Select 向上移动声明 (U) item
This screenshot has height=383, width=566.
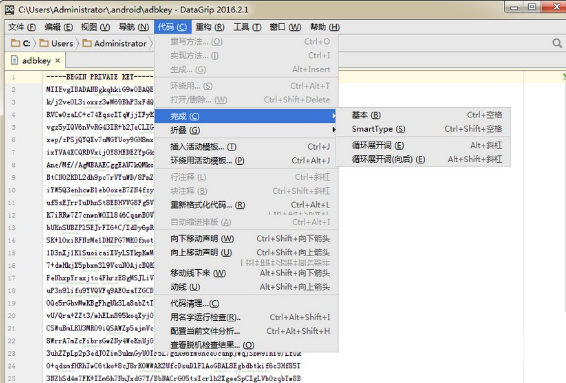point(246,252)
